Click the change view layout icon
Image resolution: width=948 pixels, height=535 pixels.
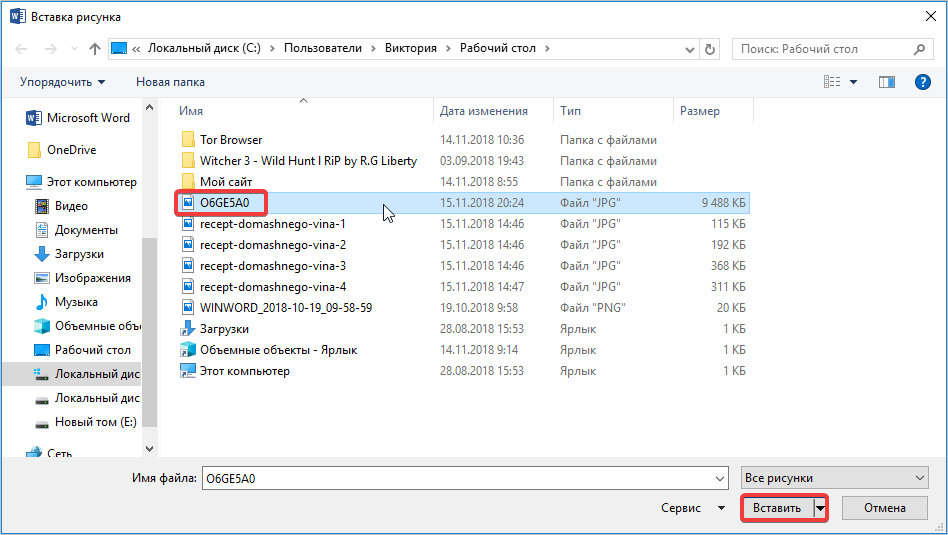pos(832,82)
